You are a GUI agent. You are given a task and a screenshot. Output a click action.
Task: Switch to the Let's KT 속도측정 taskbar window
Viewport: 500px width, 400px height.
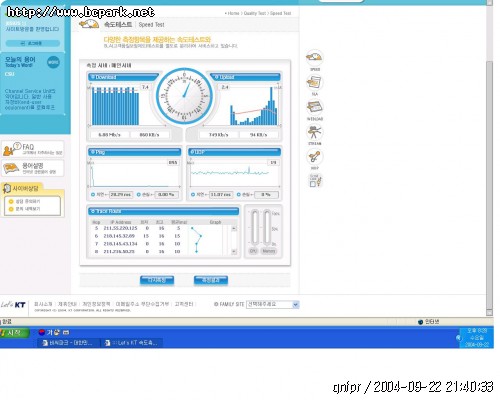coord(132,343)
